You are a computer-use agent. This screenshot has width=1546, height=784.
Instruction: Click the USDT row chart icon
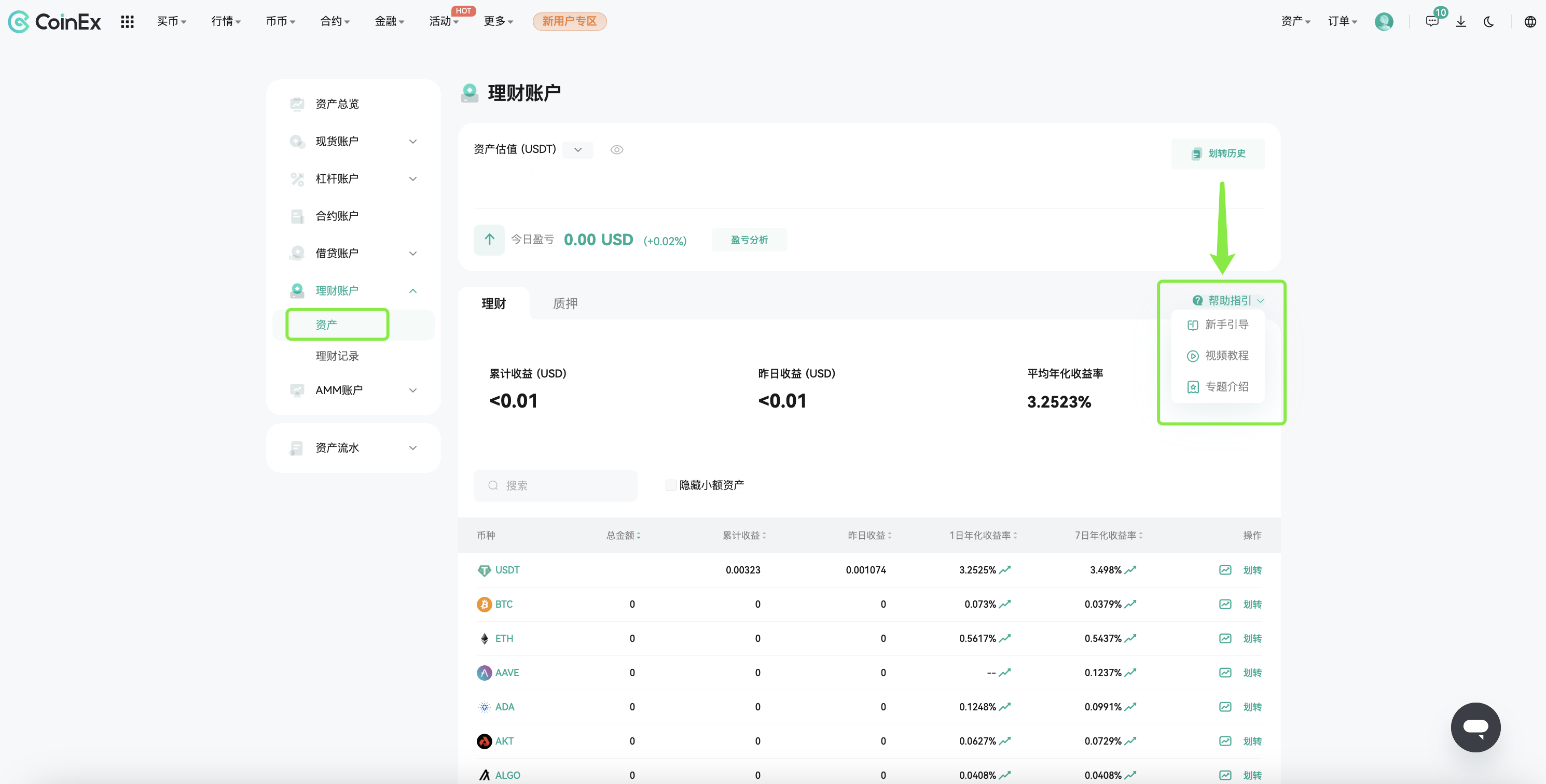(x=1225, y=570)
